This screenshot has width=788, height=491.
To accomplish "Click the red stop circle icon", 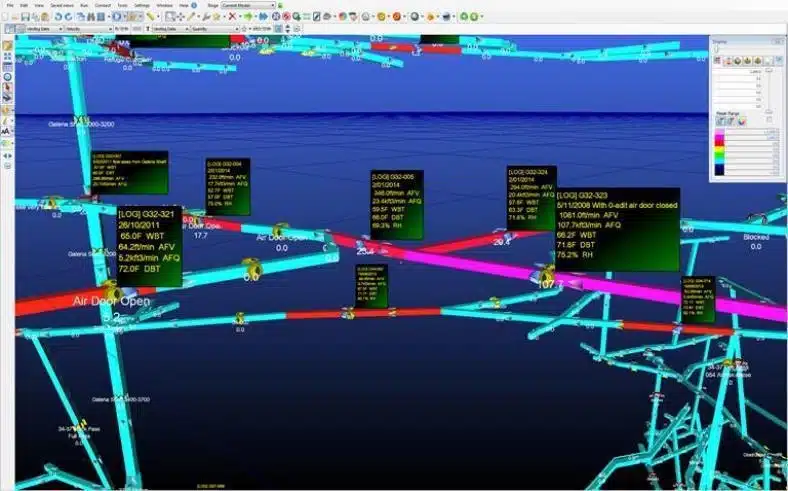I will coord(287,17).
